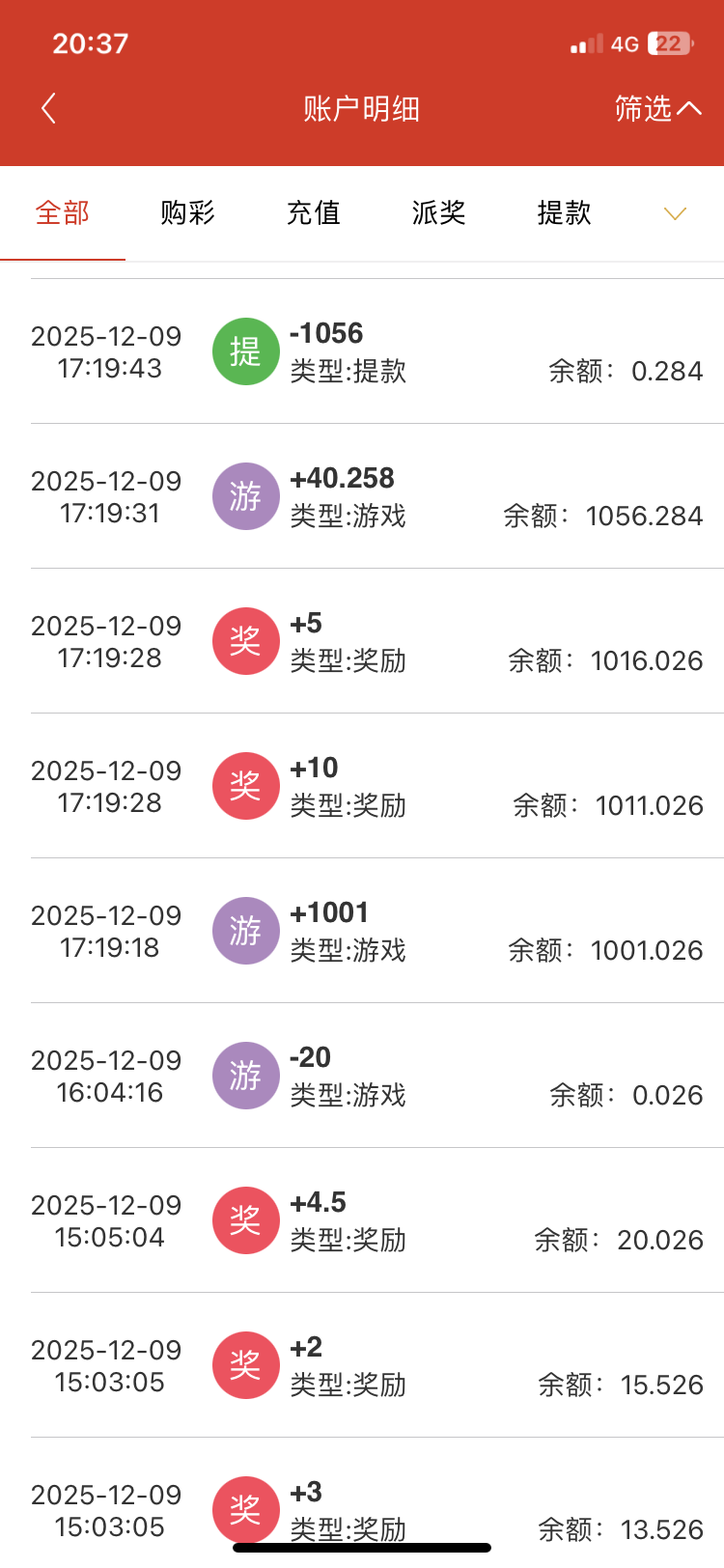Viewport: 724px width, 1568px height.
Task: Tap red 奖 icon on +2 reward
Action: 245,1365
